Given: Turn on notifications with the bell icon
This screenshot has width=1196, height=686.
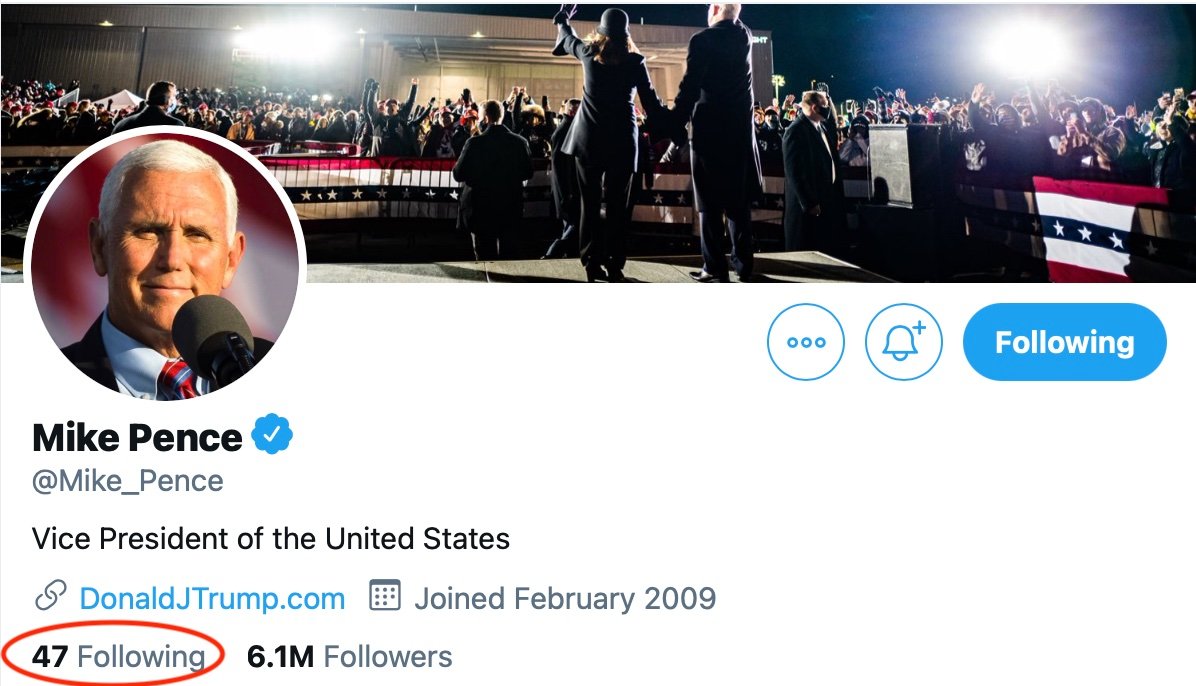Looking at the screenshot, I should pos(903,342).
